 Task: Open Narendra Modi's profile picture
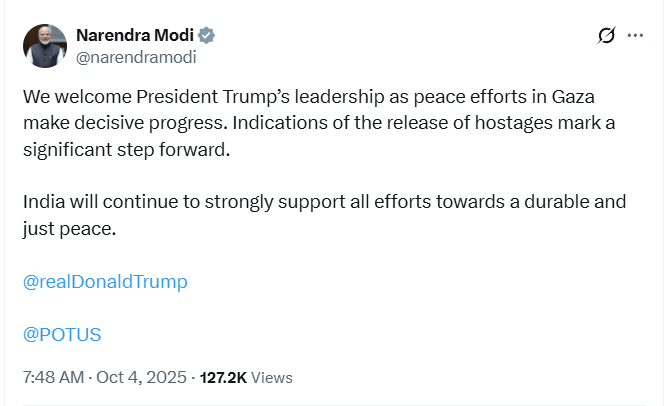(45, 46)
